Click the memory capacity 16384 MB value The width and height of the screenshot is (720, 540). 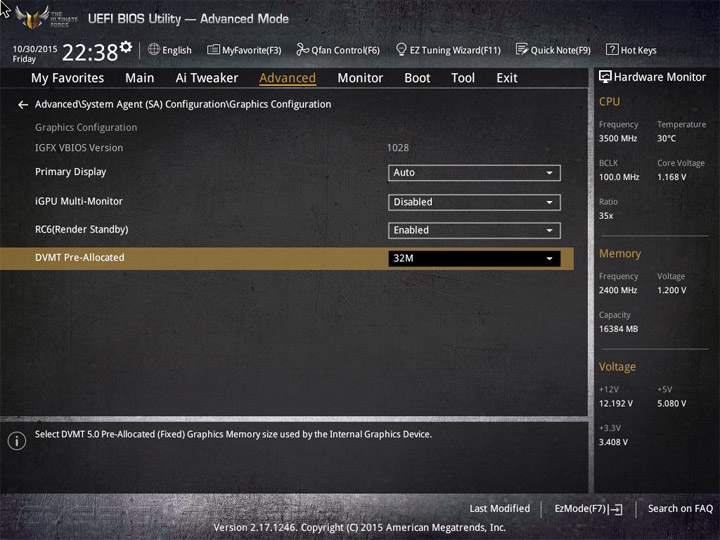pos(618,329)
